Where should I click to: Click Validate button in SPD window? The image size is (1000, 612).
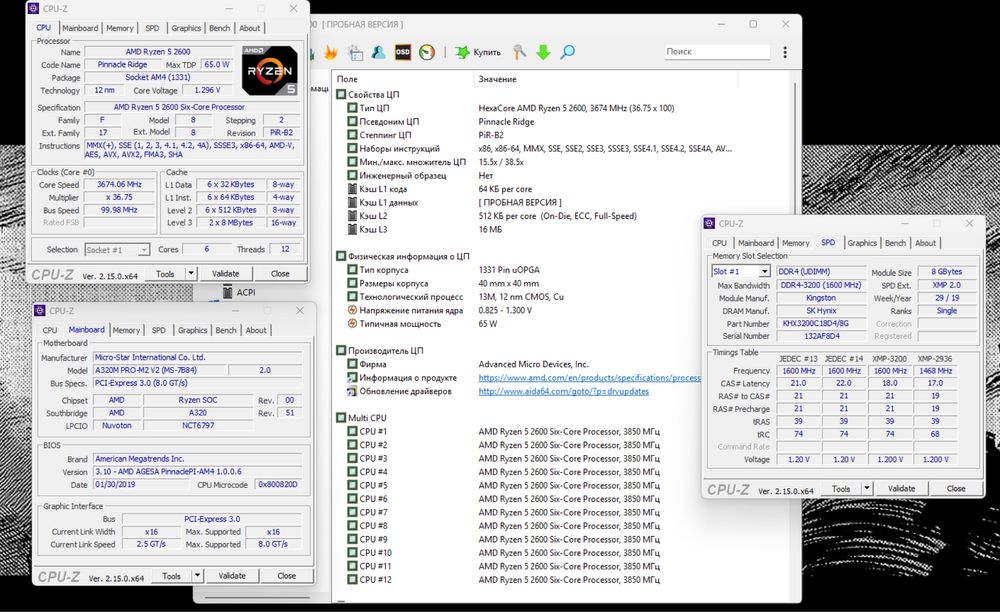point(901,489)
